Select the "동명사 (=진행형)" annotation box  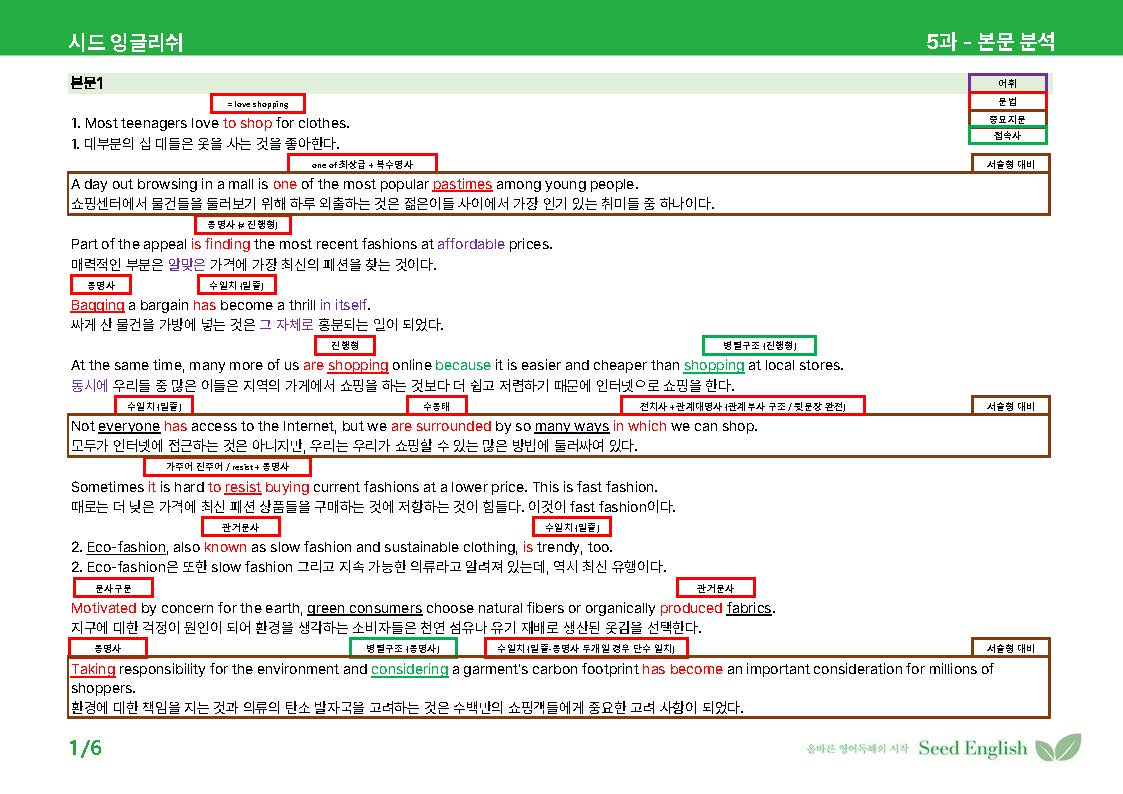coord(242,224)
